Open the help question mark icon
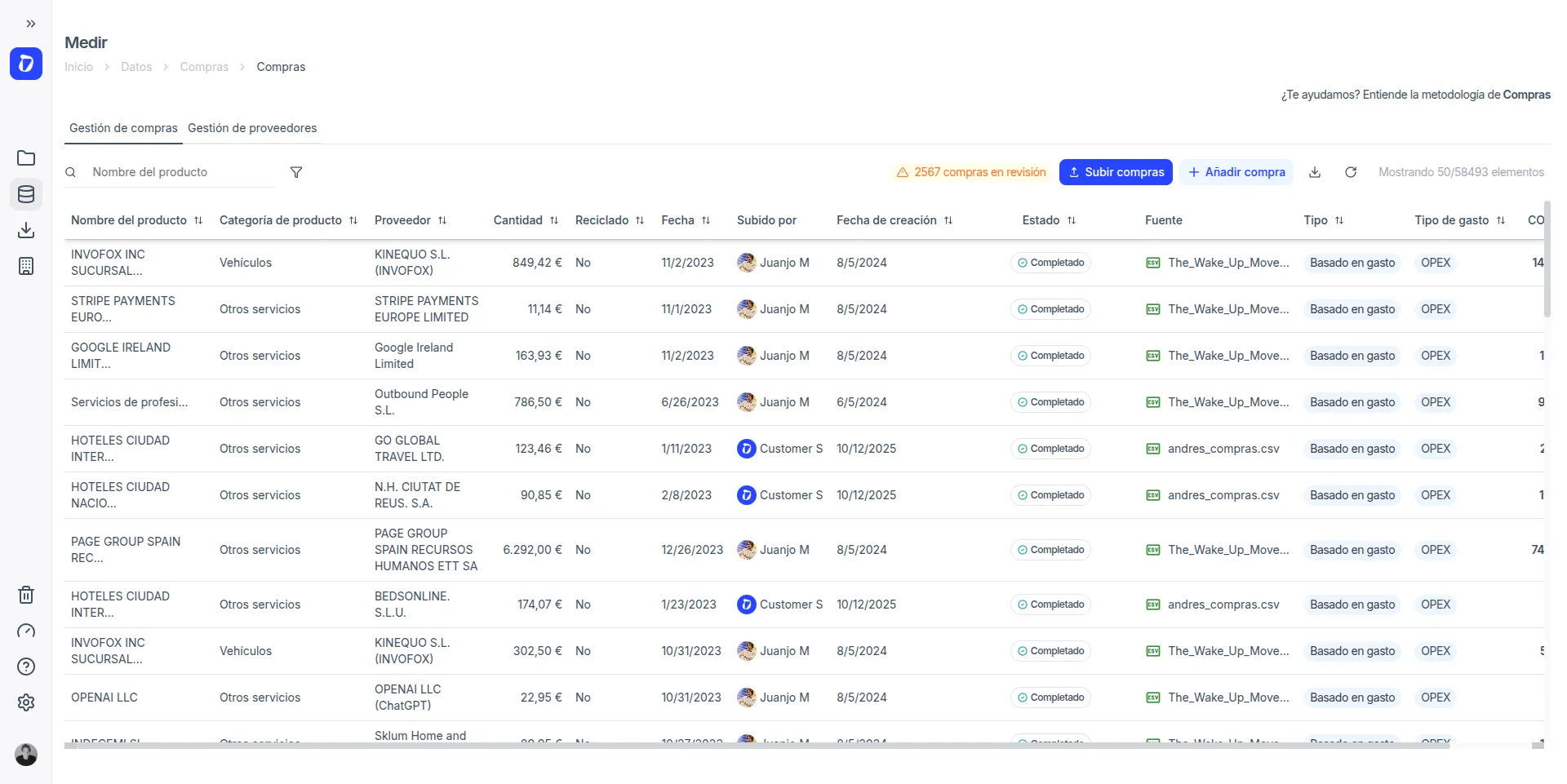Viewport: 1567px width, 784px height. 26,667
